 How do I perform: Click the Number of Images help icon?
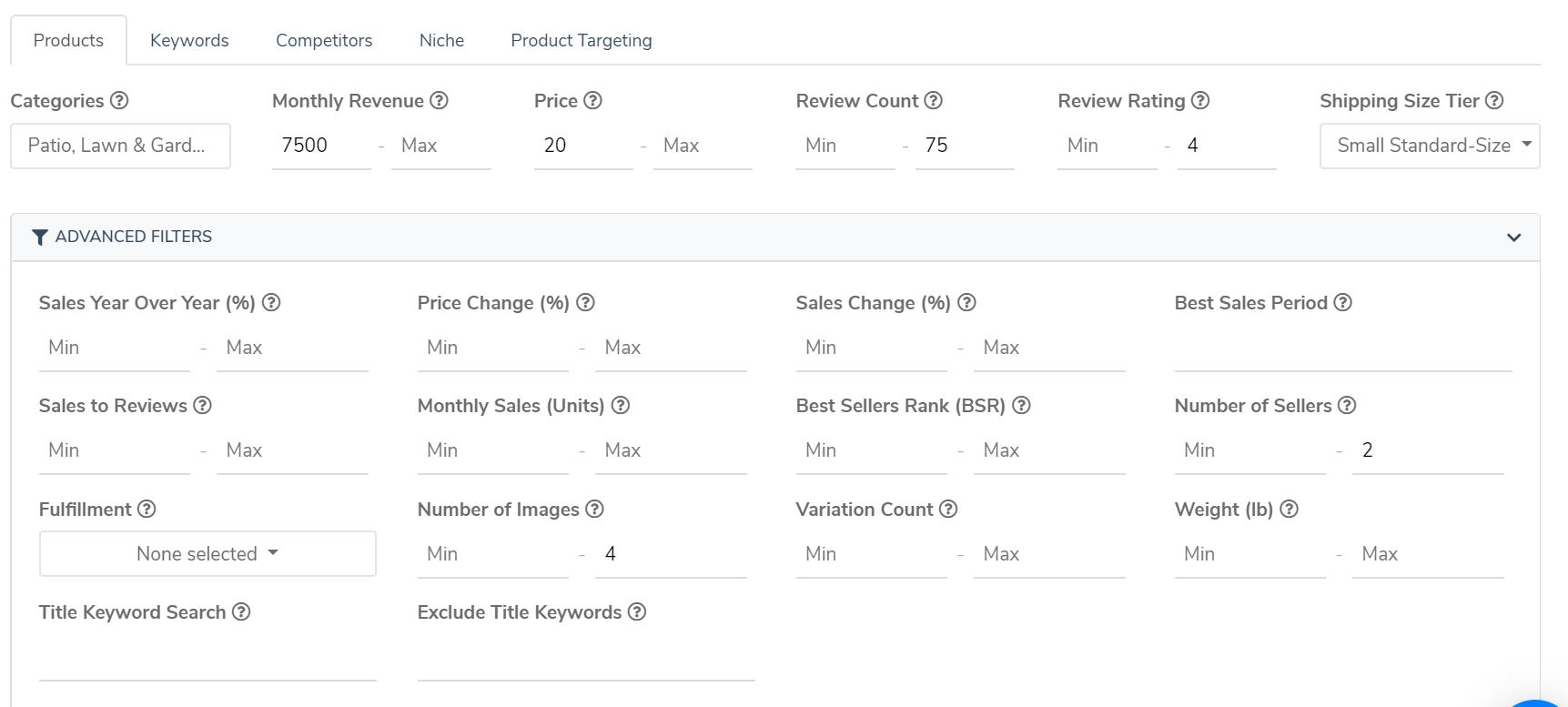coord(594,510)
